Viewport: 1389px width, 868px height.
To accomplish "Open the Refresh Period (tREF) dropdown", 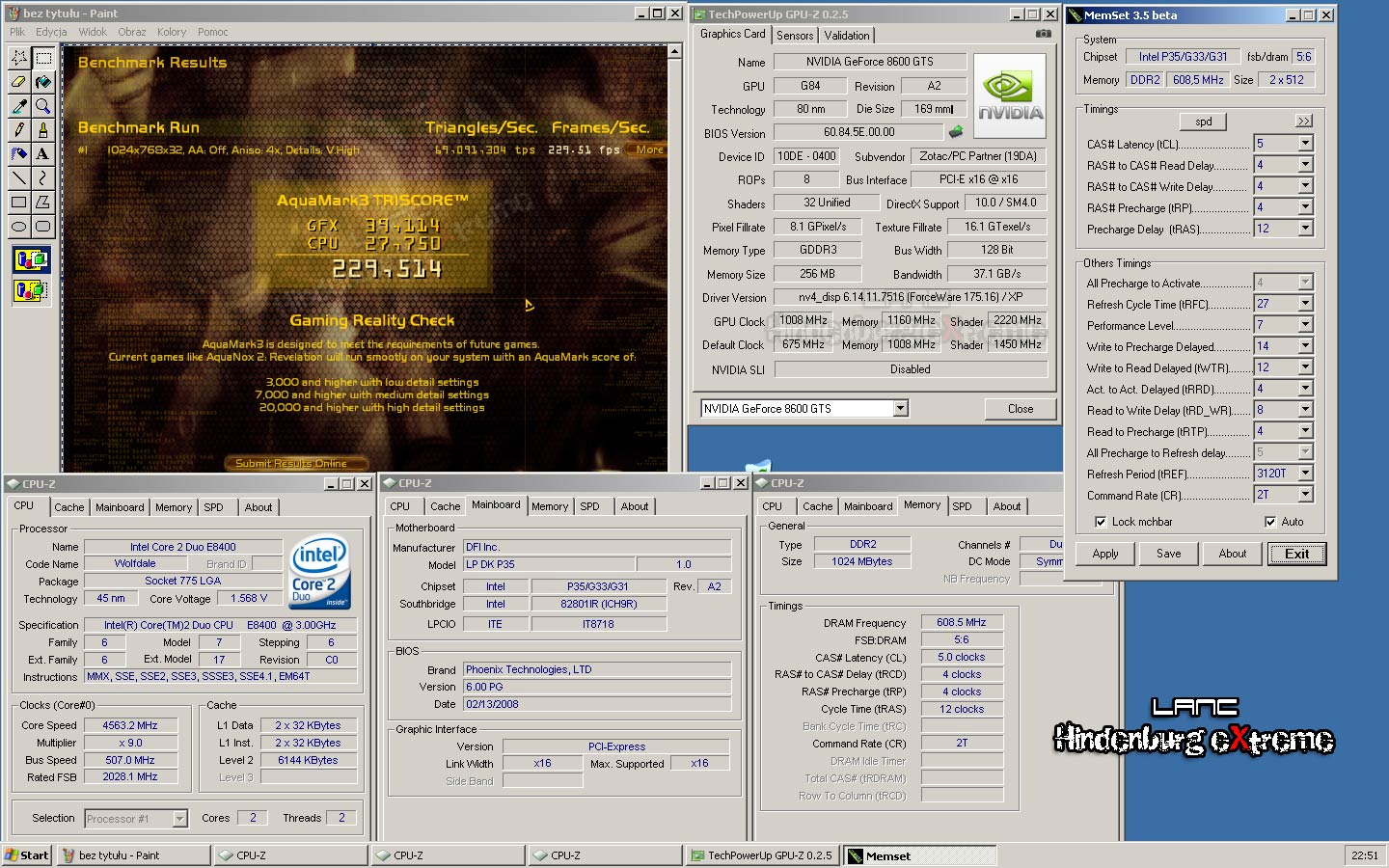I will (x=1305, y=474).
